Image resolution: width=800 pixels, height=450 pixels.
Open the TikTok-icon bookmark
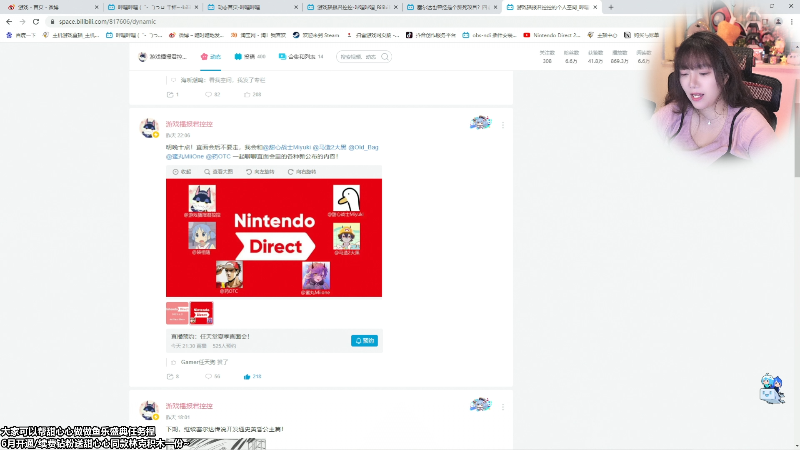[431, 35]
